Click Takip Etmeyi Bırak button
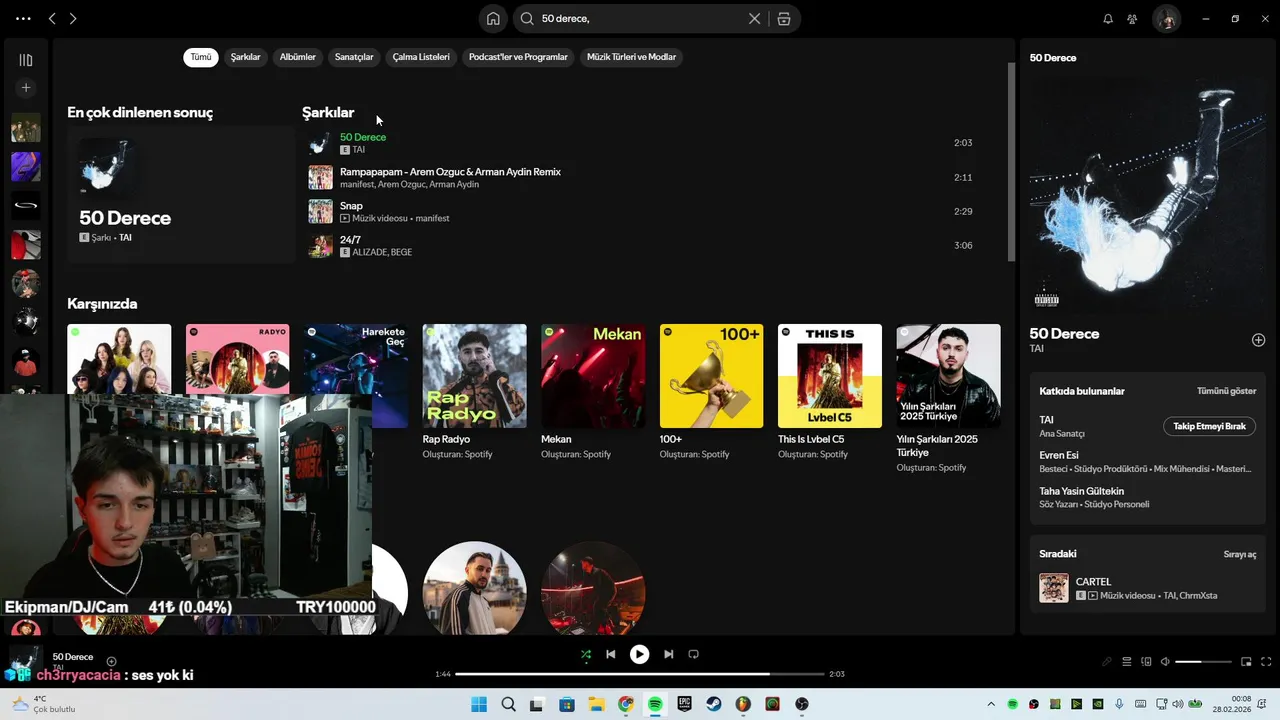 pyautogui.click(x=1209, y=426)
